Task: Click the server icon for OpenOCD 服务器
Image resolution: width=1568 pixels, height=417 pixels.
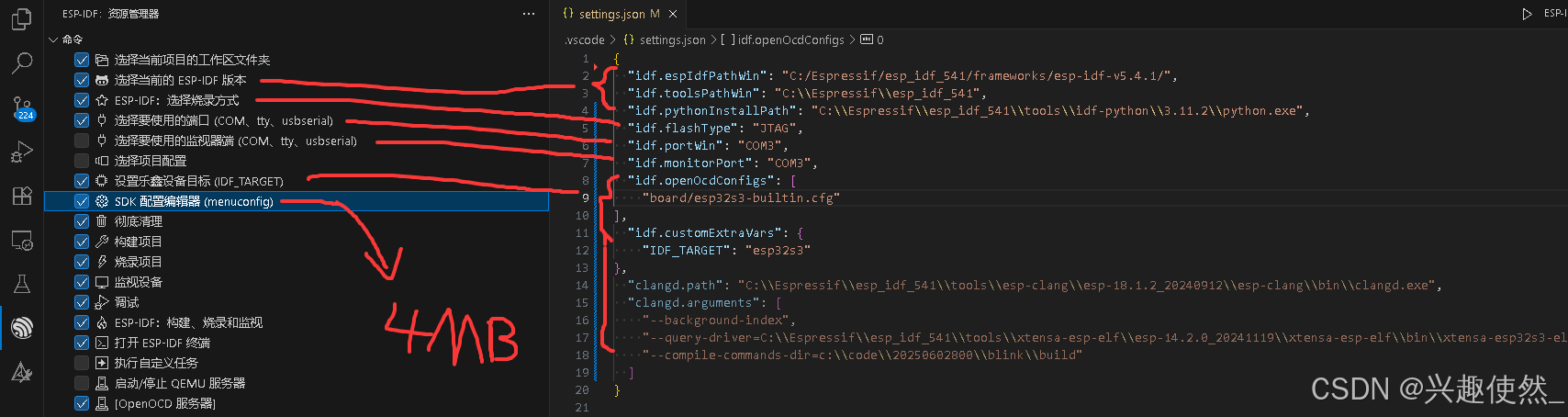Action: click(102, 403)
